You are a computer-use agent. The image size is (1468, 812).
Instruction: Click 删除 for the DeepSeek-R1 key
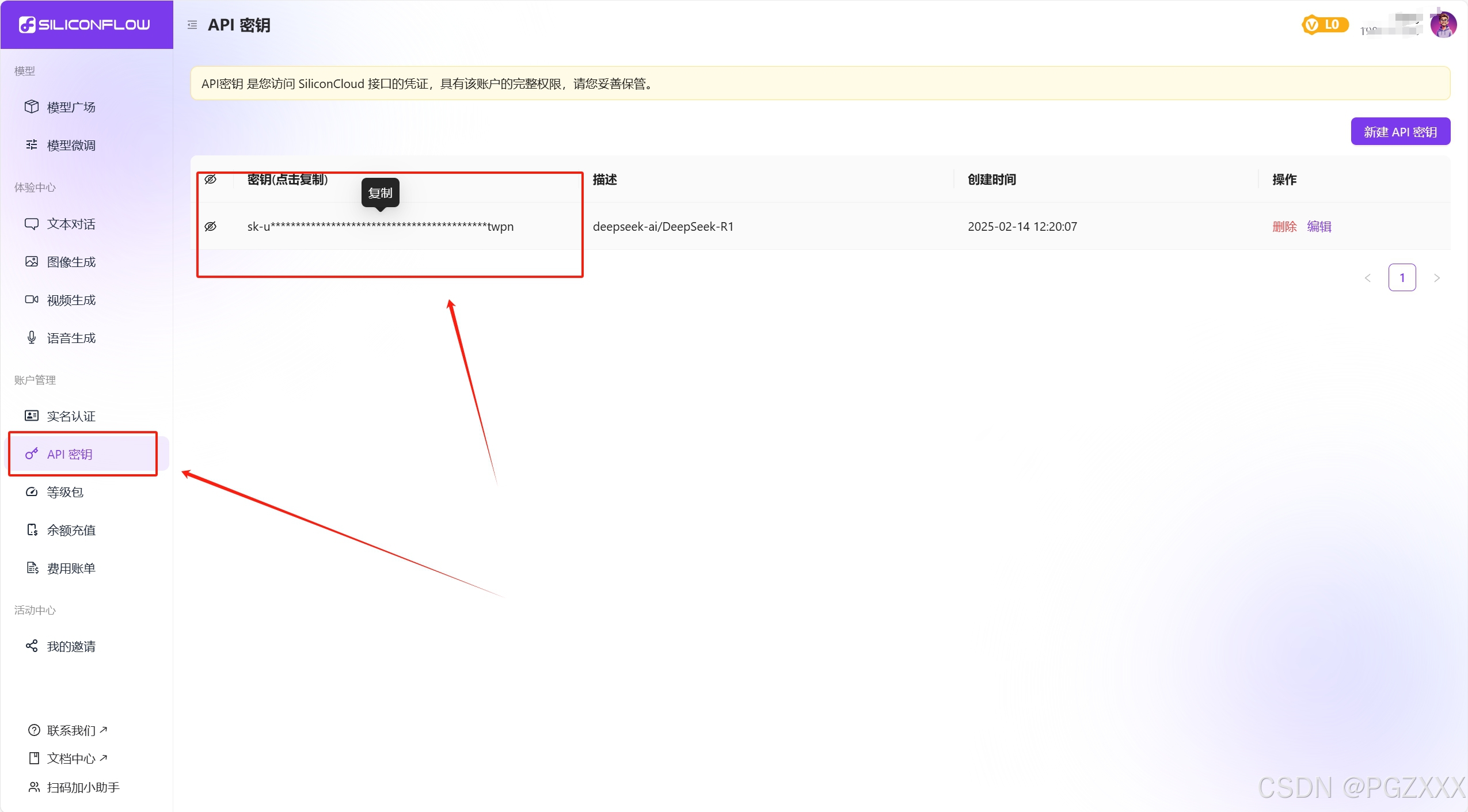pyautogui.click(x=1284, y=227)
